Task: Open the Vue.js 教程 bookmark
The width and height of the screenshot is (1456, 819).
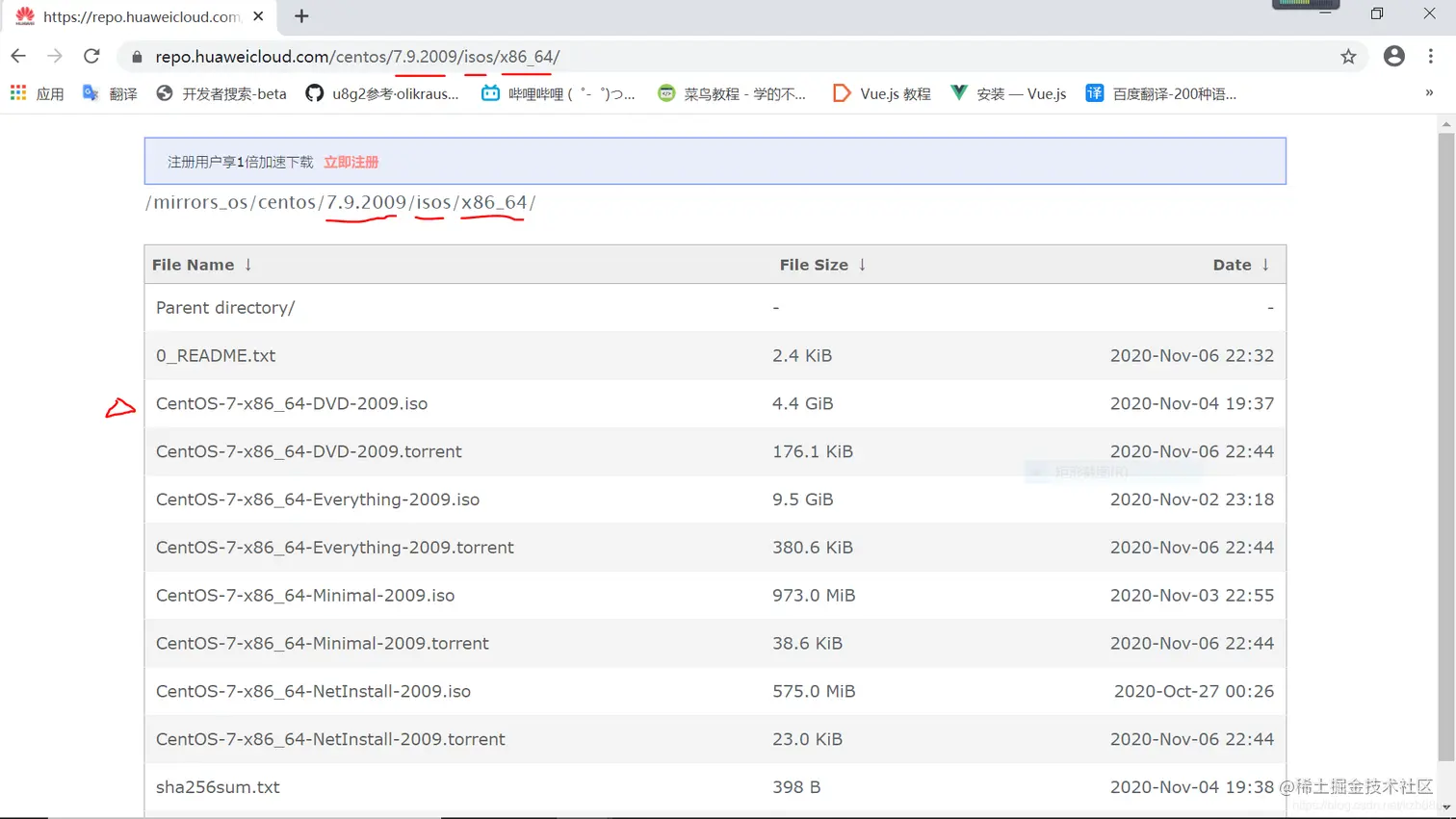Action: click(882, 93)
